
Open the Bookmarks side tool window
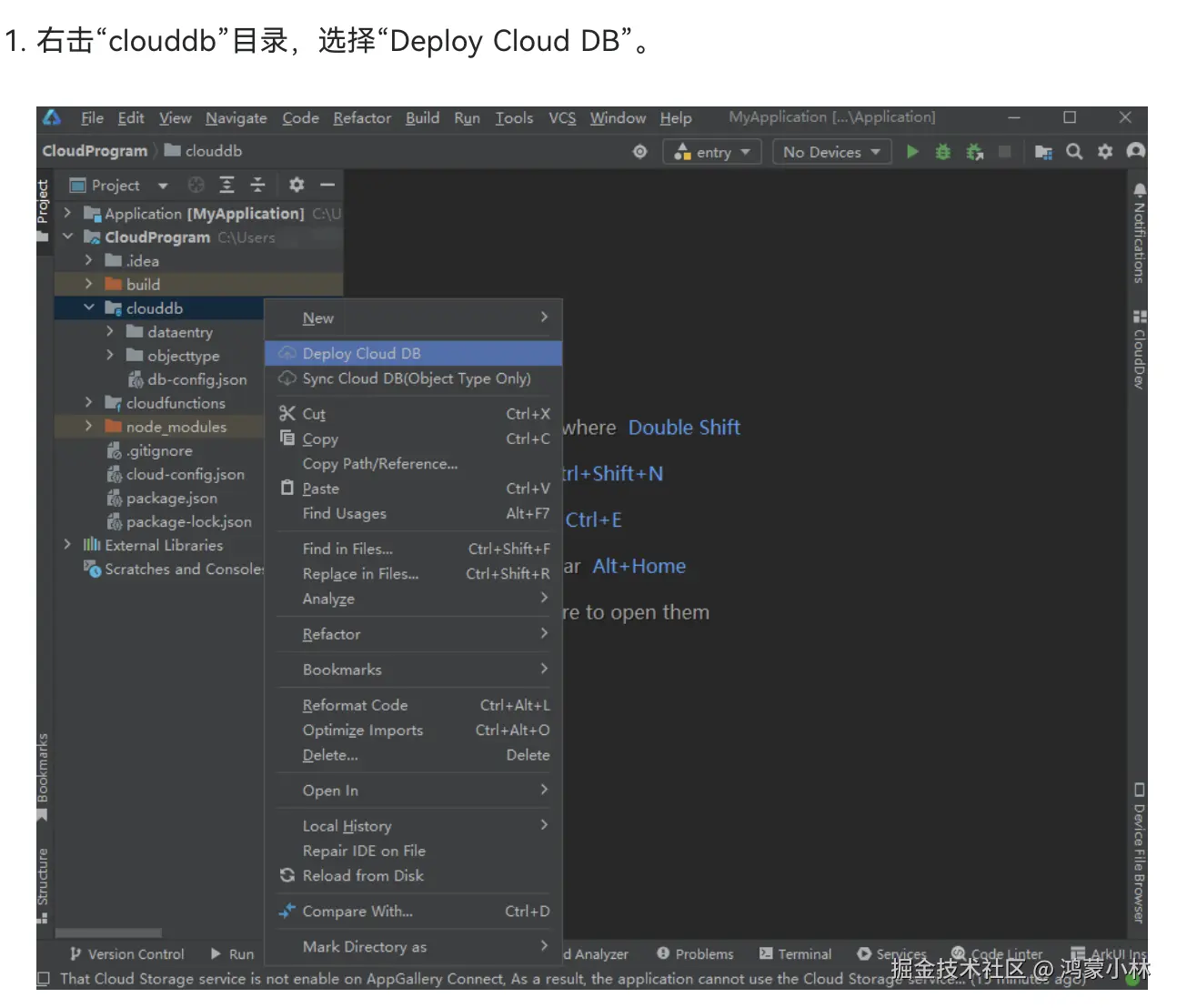click(42, 776)
